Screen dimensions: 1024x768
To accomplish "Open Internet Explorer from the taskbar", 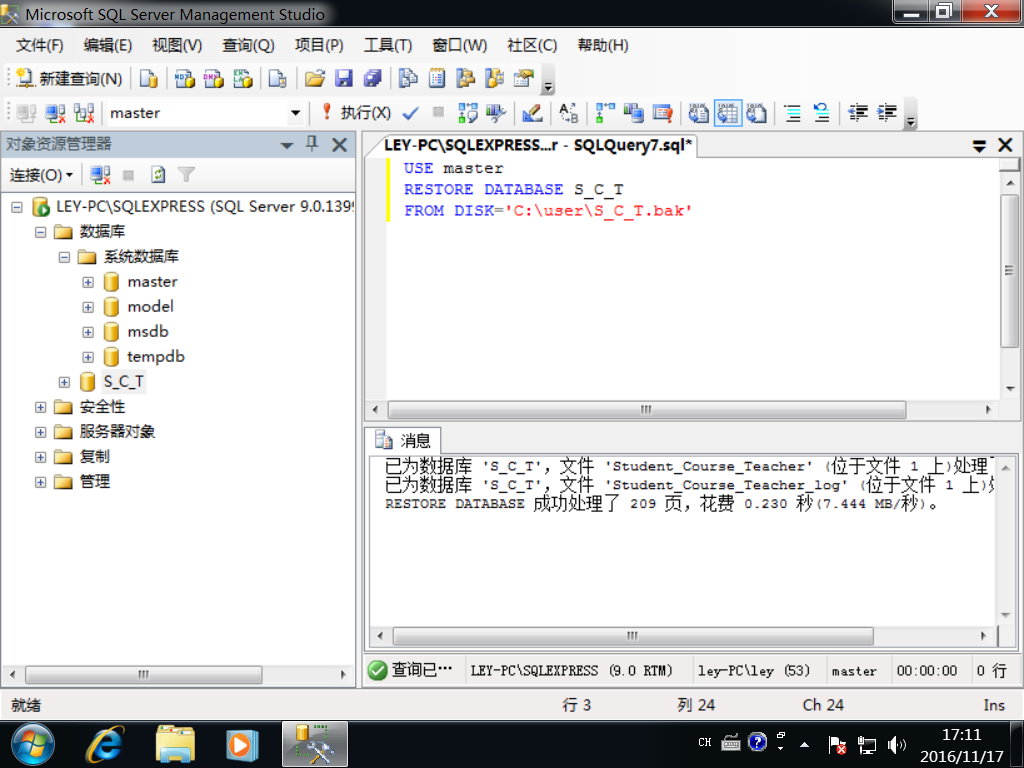I will pyautogui.click(x=105, y=744).
